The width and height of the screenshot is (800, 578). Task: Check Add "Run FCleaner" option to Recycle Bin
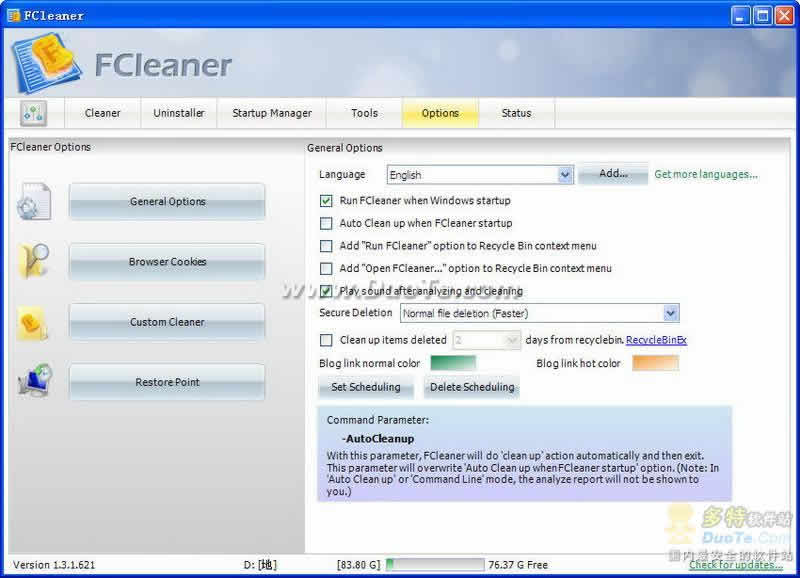coord(326,246)
